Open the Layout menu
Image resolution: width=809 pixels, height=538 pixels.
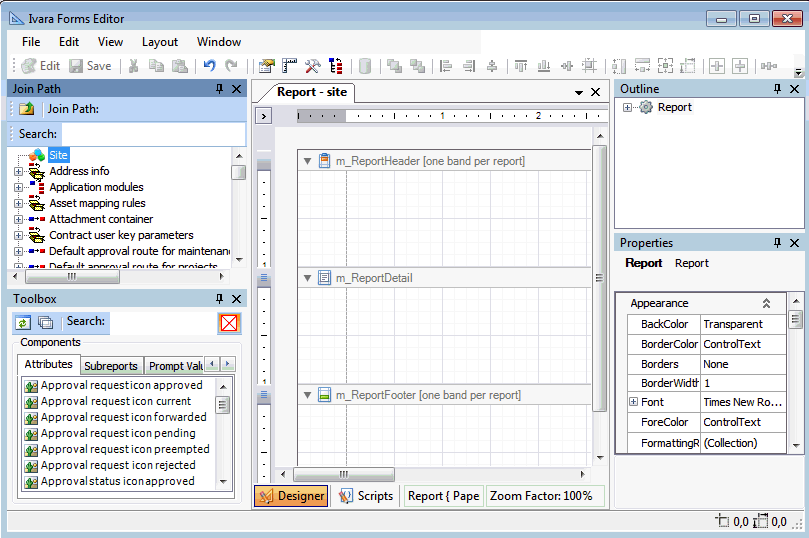click(x=160, y=42)
